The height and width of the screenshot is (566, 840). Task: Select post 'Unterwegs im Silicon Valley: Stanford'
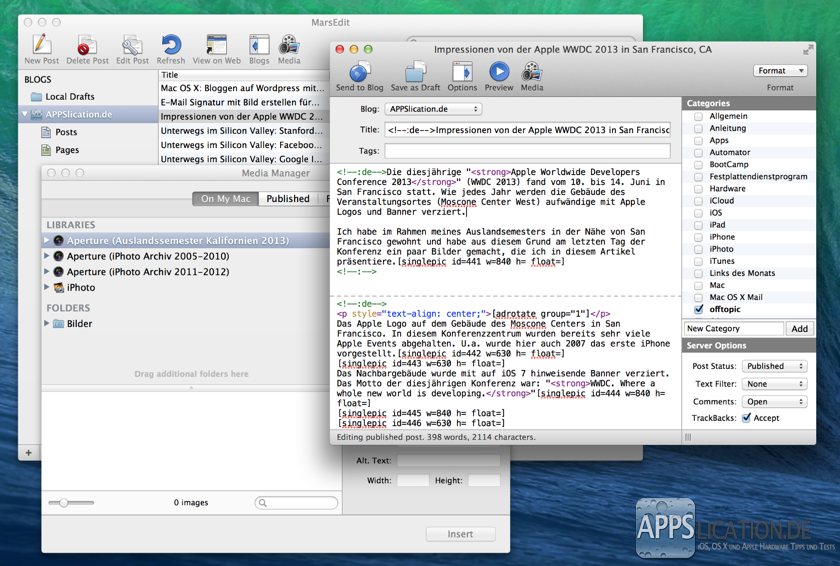(x=244, y=131)
